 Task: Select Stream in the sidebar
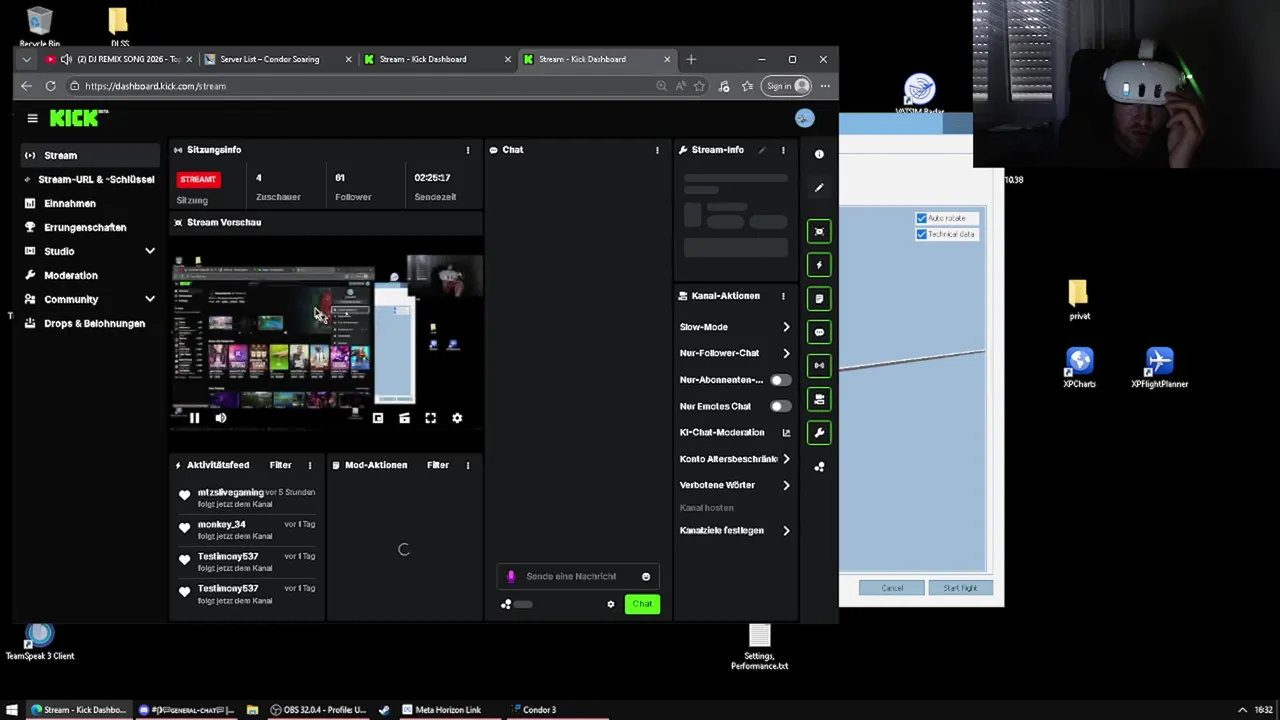coord(88,155)
